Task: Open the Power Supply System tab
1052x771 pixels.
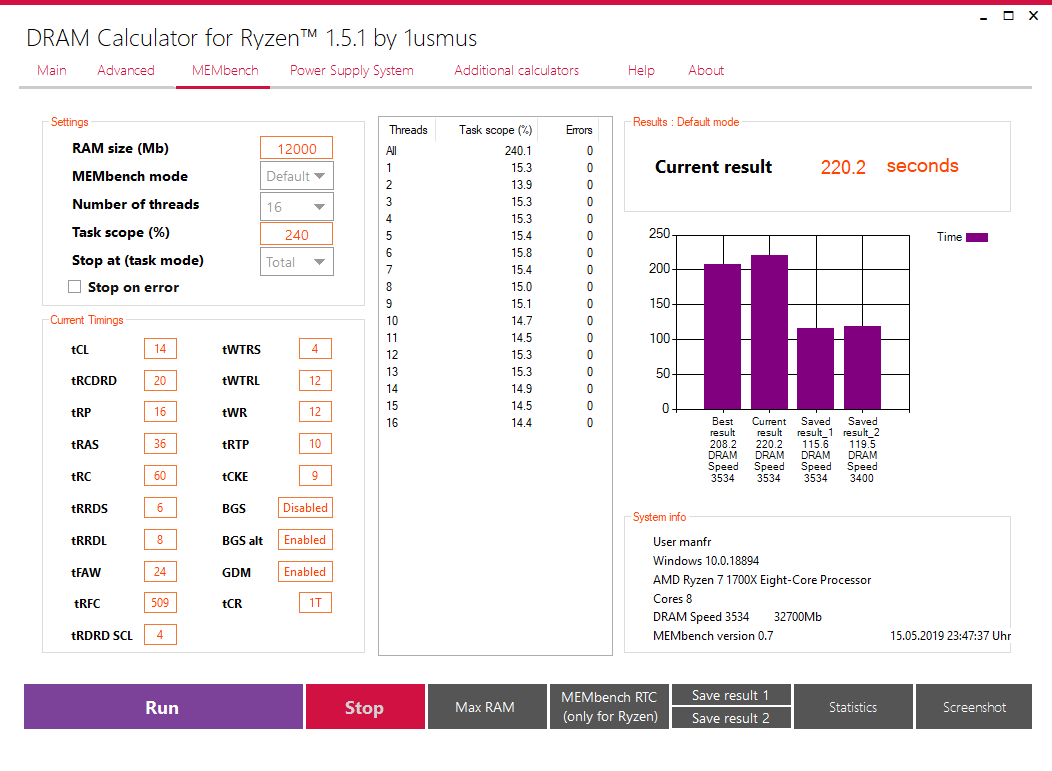Action: (352, 70)
